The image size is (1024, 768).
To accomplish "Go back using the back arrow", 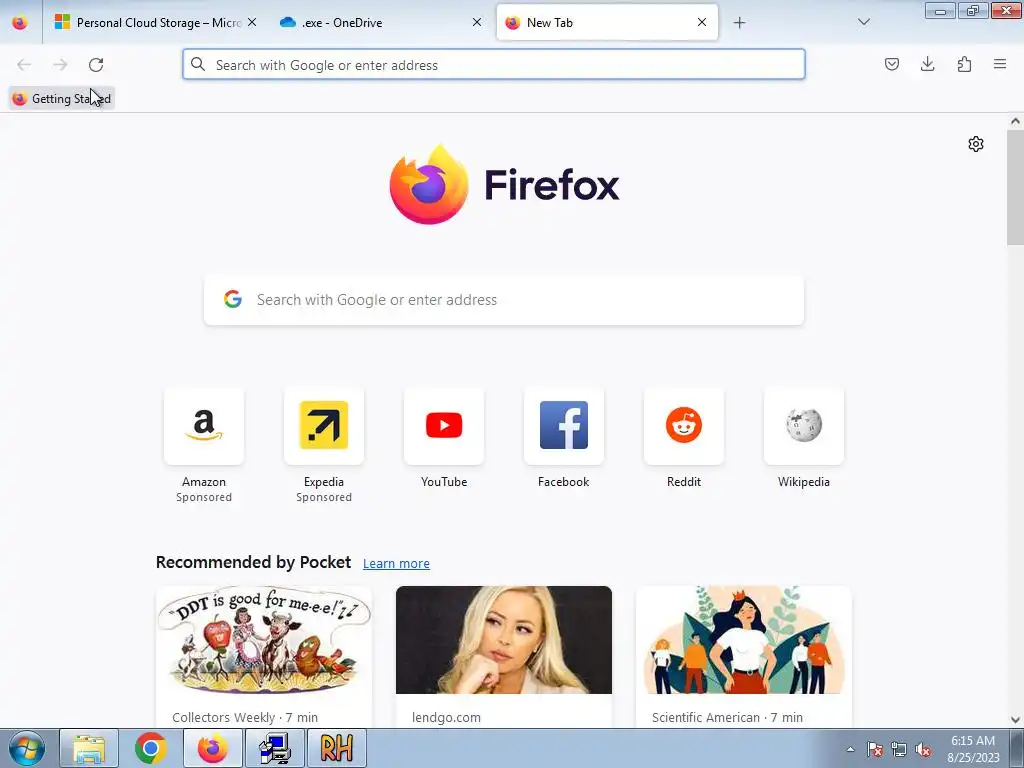I will (x=24, y=65).
